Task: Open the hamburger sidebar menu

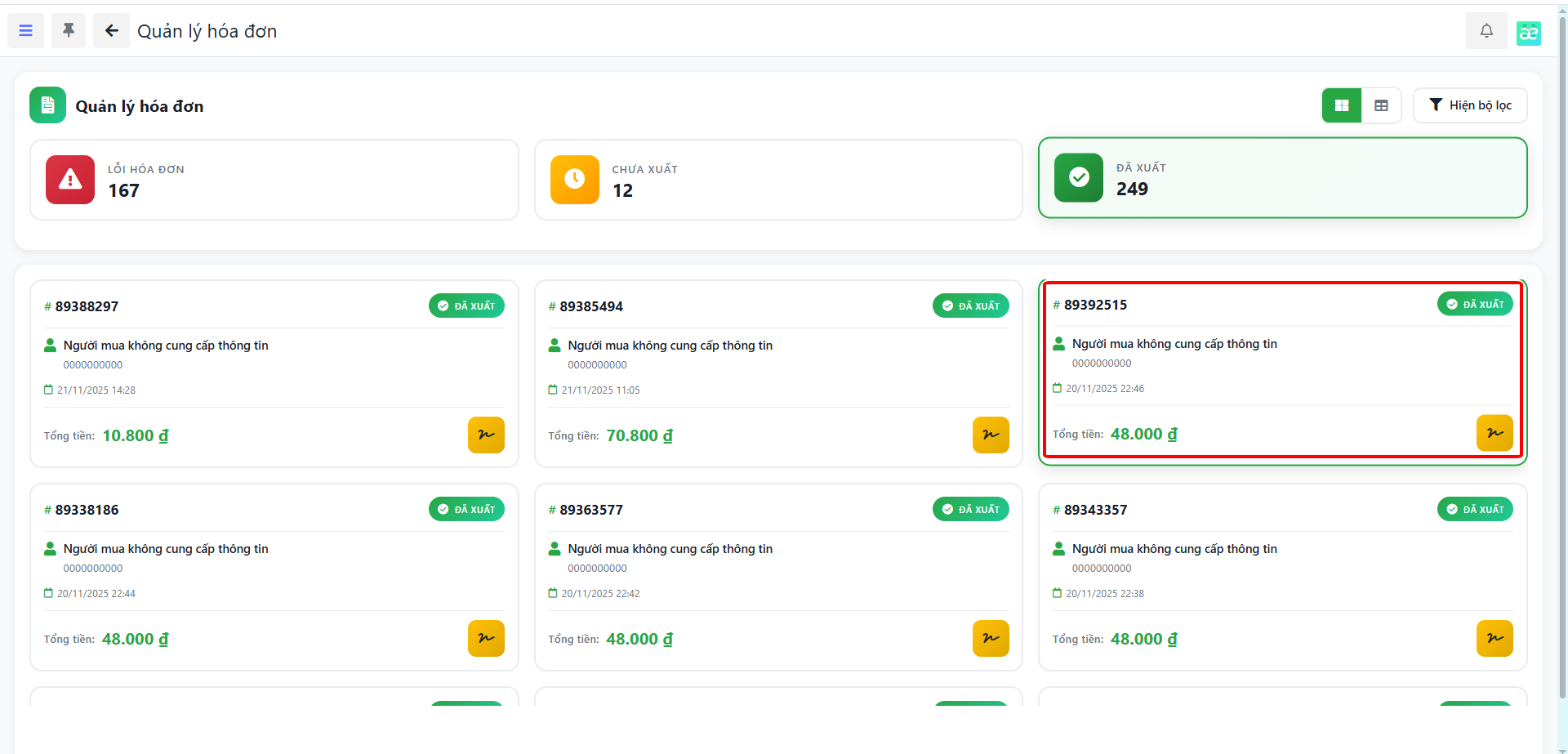Action: click(25, 31)
